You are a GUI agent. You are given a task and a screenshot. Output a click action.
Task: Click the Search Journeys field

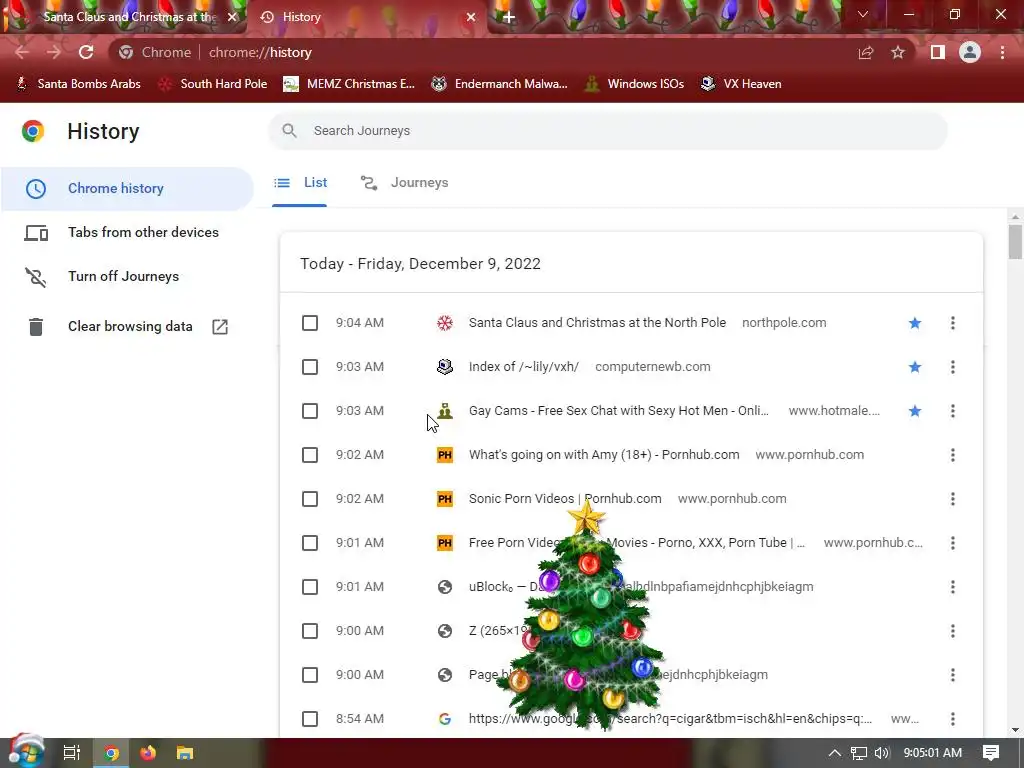(x=607, y=131)
